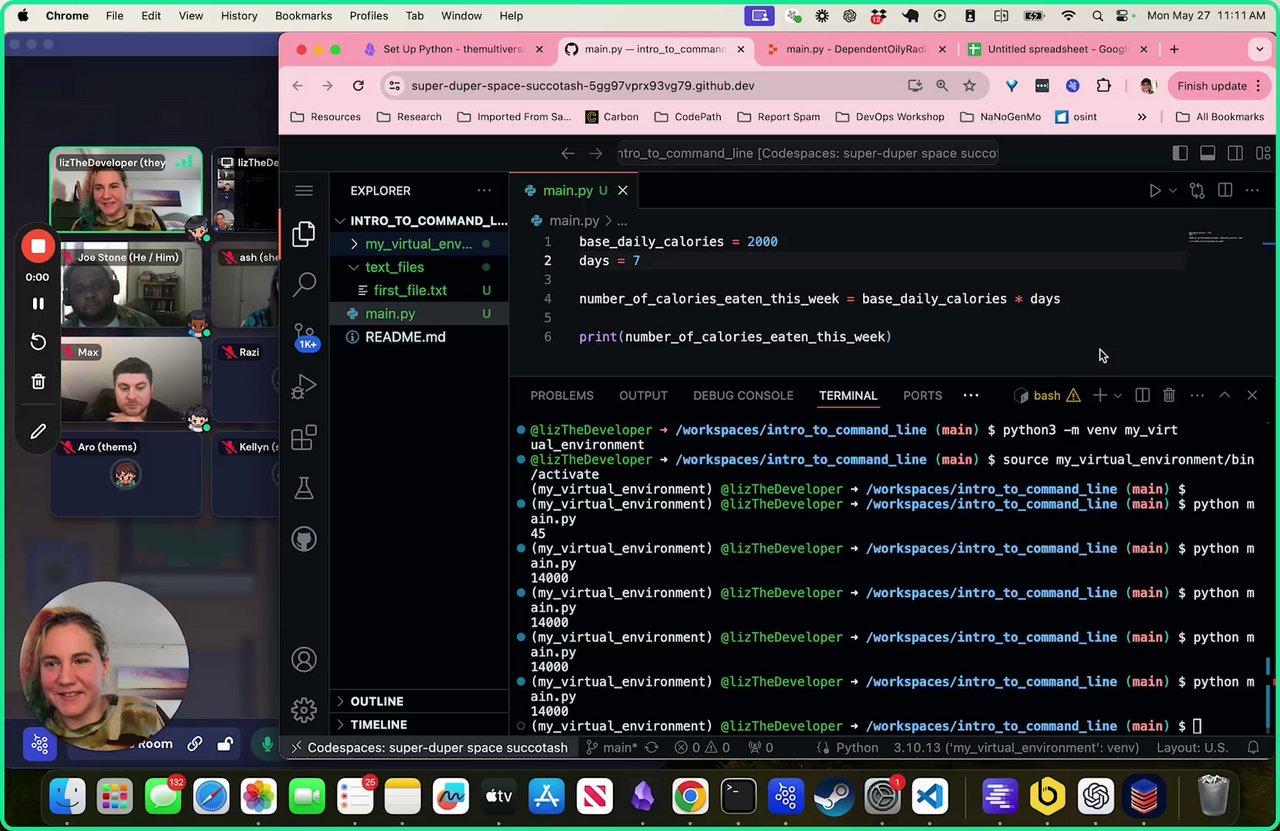Split the editor right
This screenshot has height=831, width=1280.
click(1225, 190)
